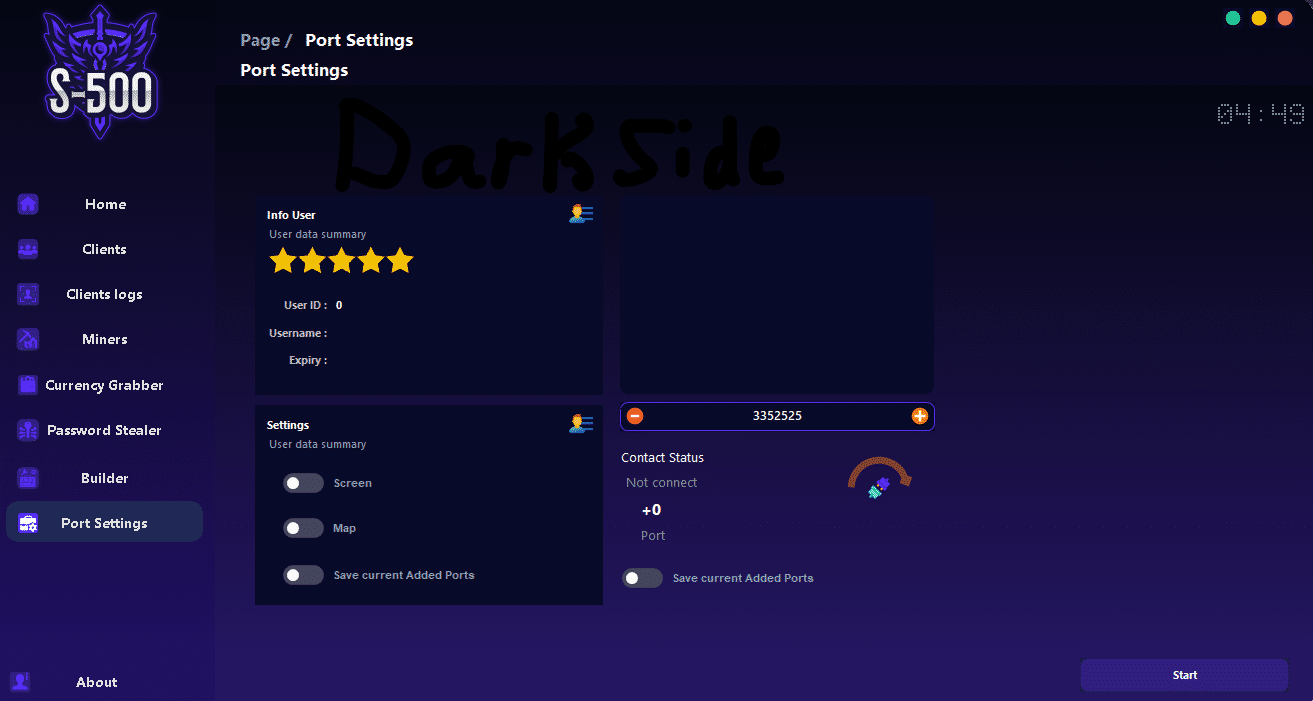Click the +0 port count

(651, 510)
